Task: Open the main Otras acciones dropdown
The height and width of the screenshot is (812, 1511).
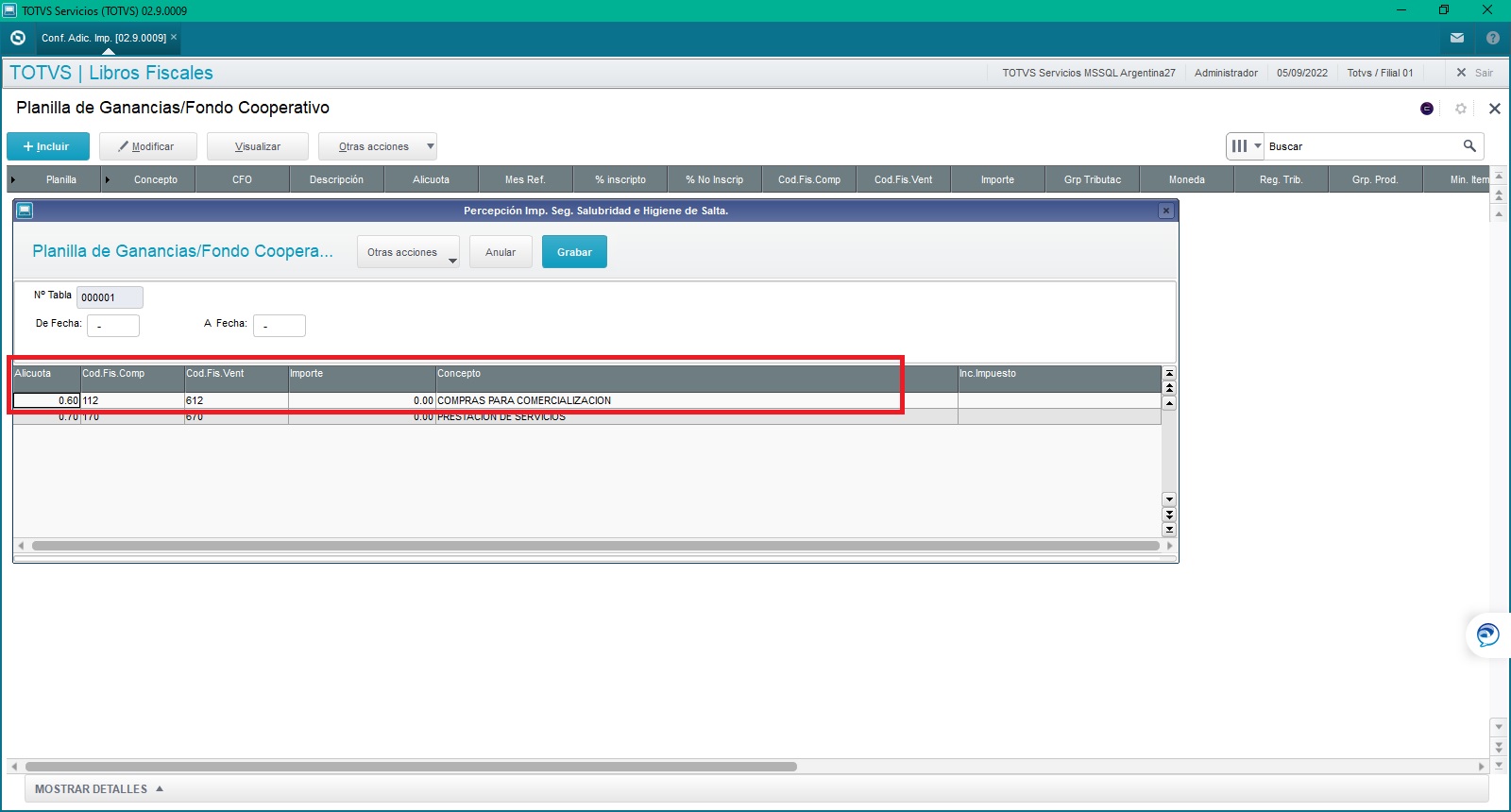Action: pos(378,146)
